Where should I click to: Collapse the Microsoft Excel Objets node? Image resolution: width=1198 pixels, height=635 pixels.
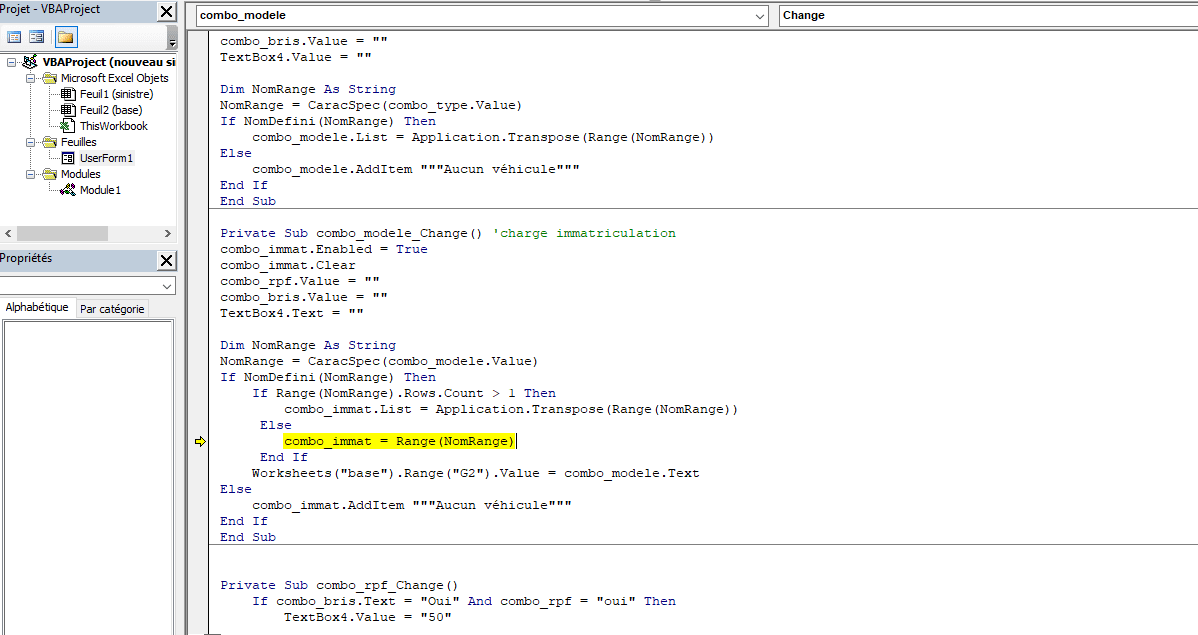31,78
